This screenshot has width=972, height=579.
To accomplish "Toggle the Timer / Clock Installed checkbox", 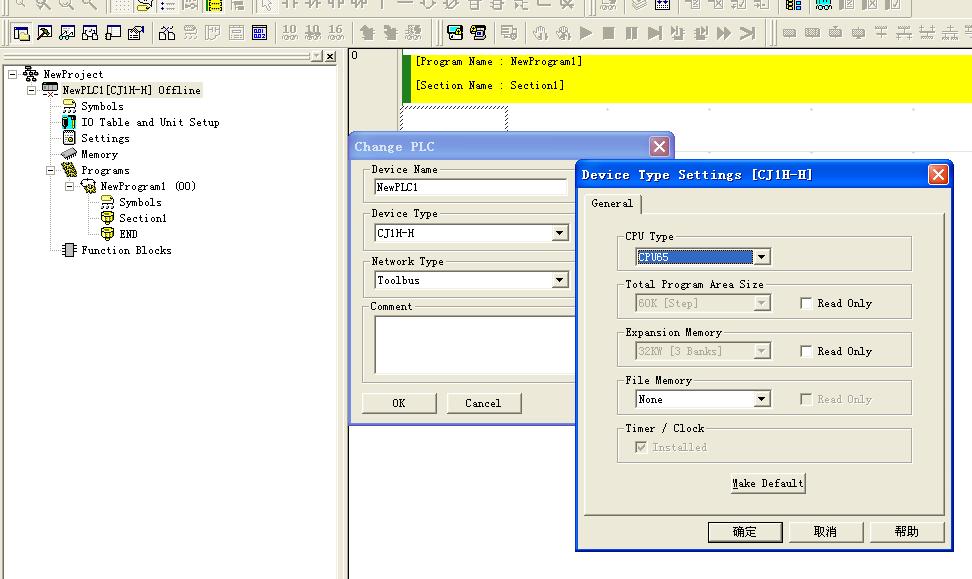I will click(x=641, y=447).
